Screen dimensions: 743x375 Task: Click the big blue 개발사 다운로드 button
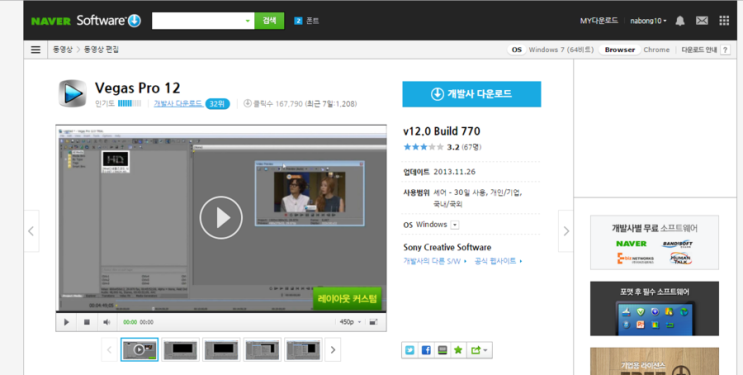click(471, 94)
